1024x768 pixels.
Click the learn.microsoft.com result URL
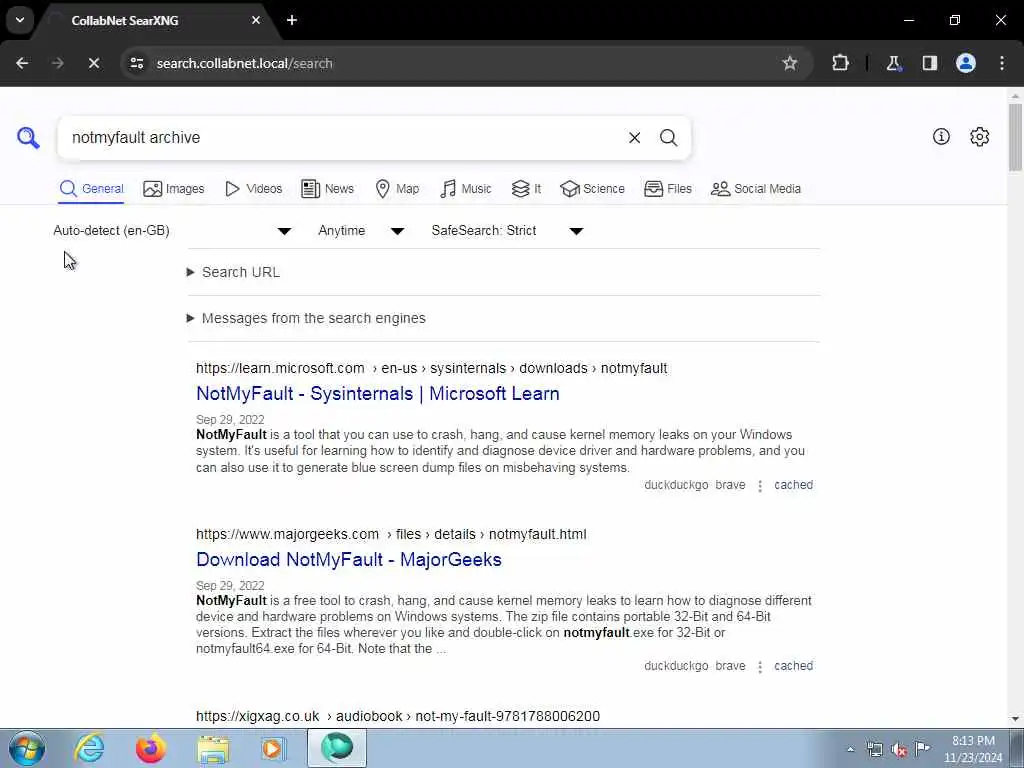pyautogui.click(x=432, y=368)
